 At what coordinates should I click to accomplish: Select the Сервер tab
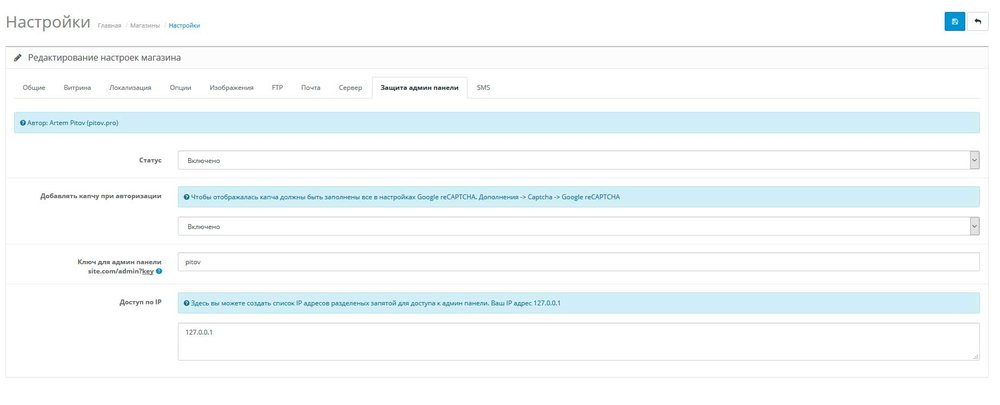point(350,88)
